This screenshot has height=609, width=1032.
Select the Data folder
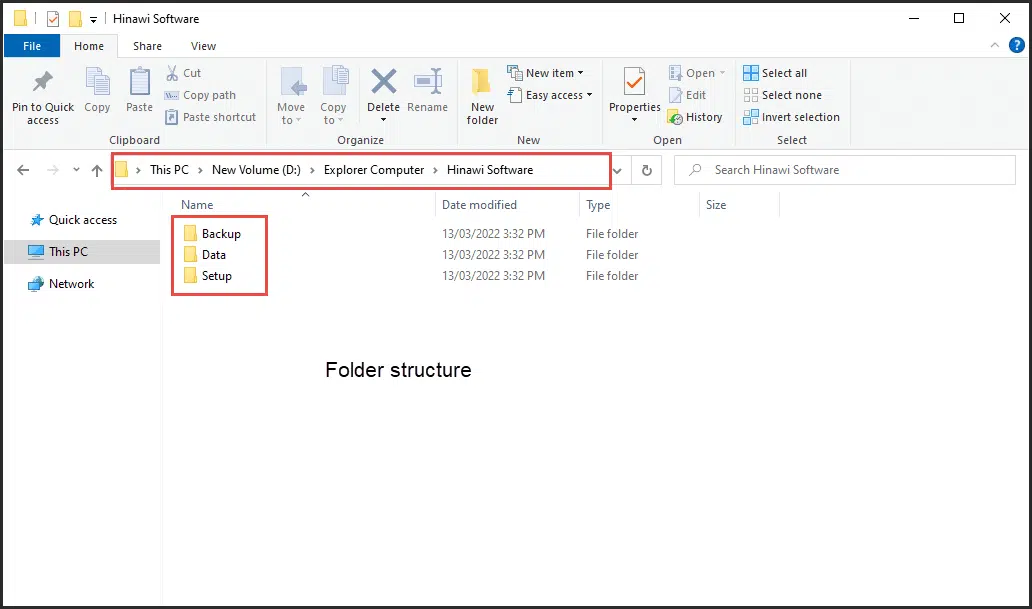point(213,255)
